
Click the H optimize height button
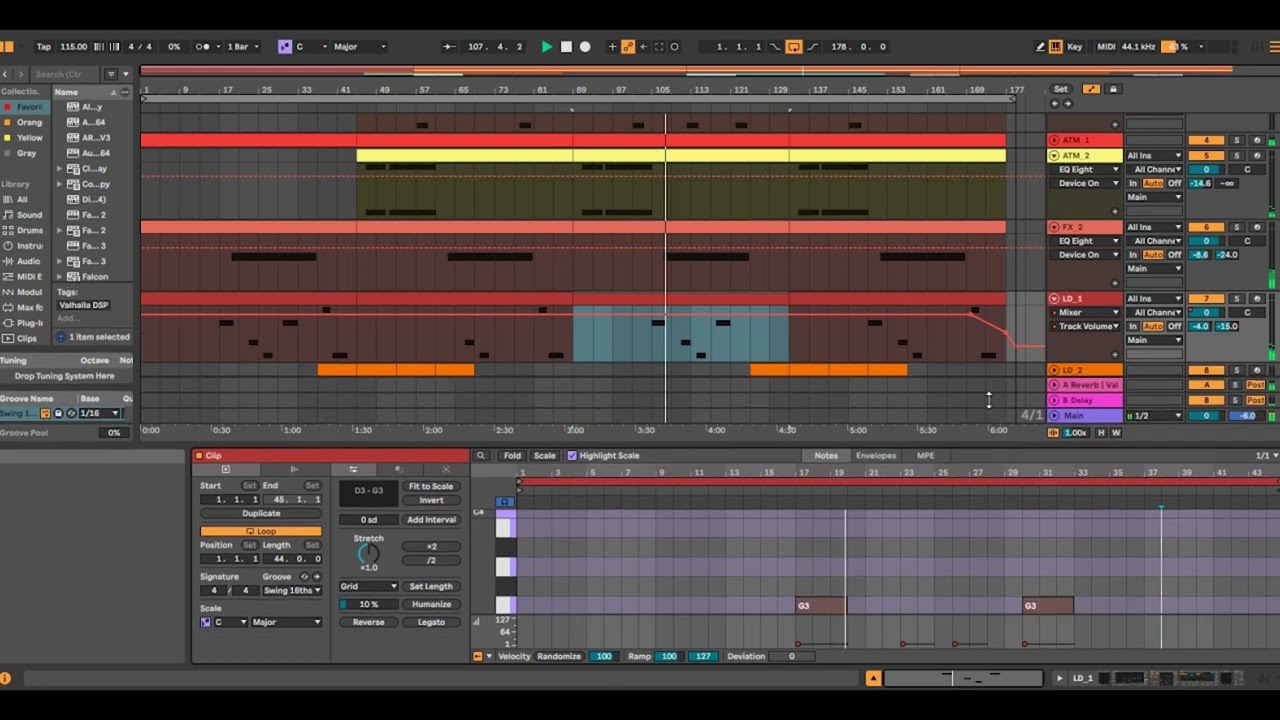pyautogui.click(x=1101, y=433)
